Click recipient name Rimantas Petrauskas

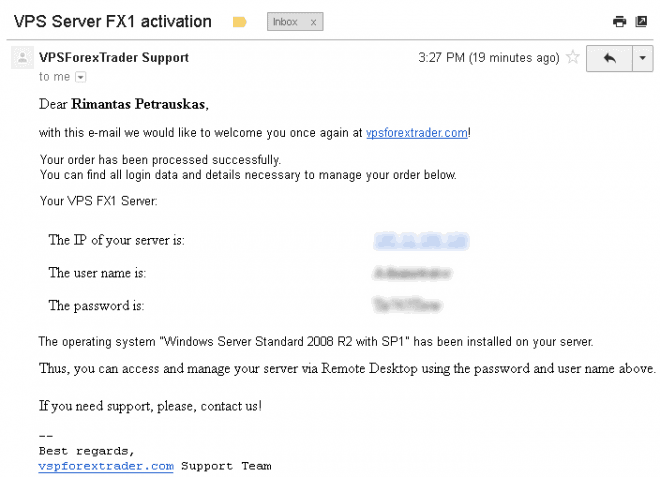pyautogui.click(x=138, y=104)
